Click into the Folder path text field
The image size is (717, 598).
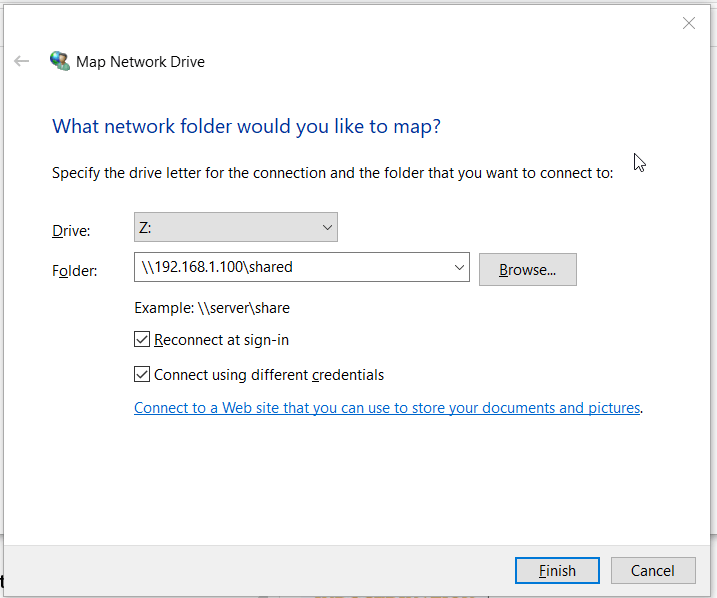tap(293, 267)
